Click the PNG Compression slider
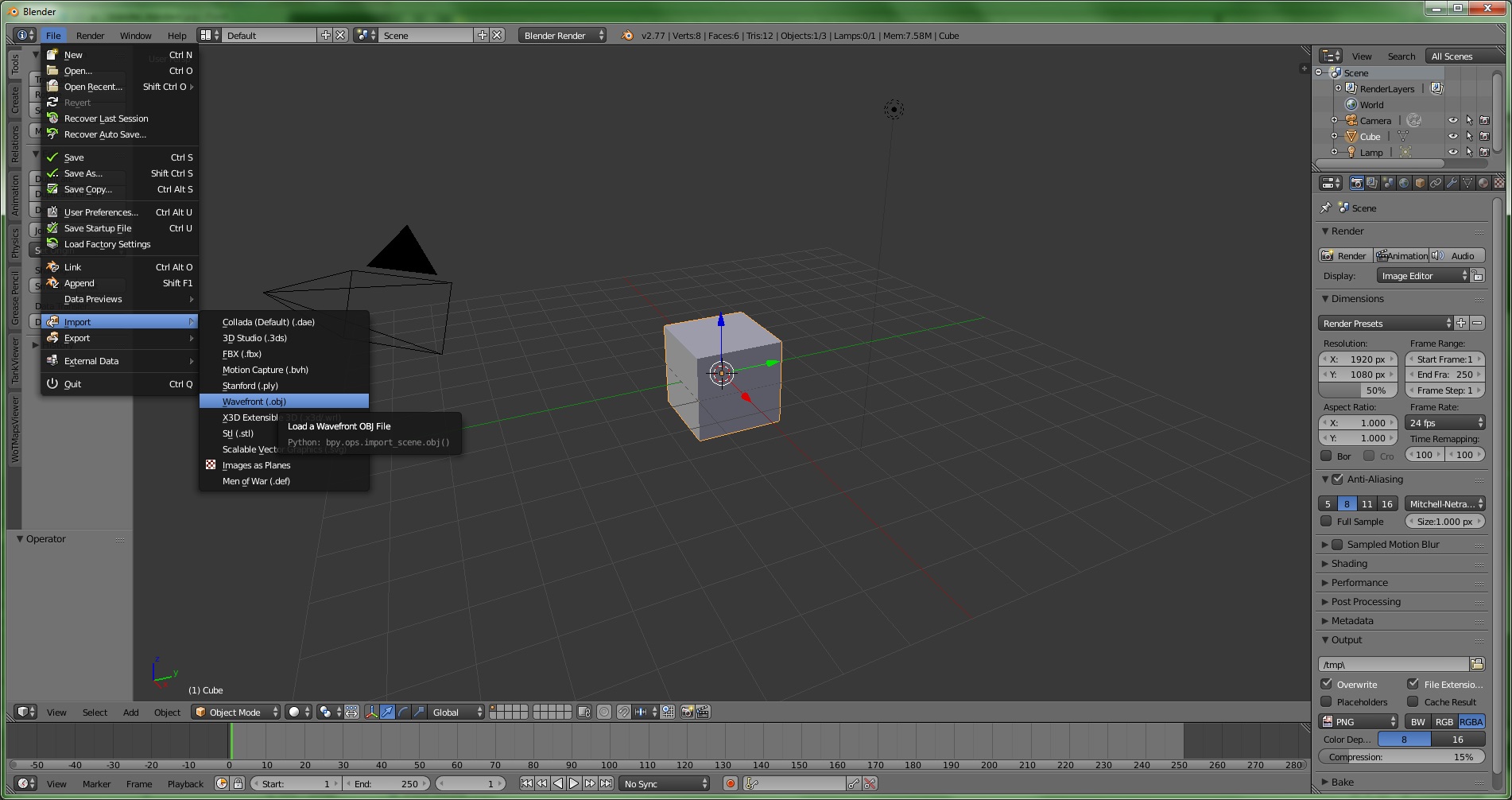 [1401, 757]
